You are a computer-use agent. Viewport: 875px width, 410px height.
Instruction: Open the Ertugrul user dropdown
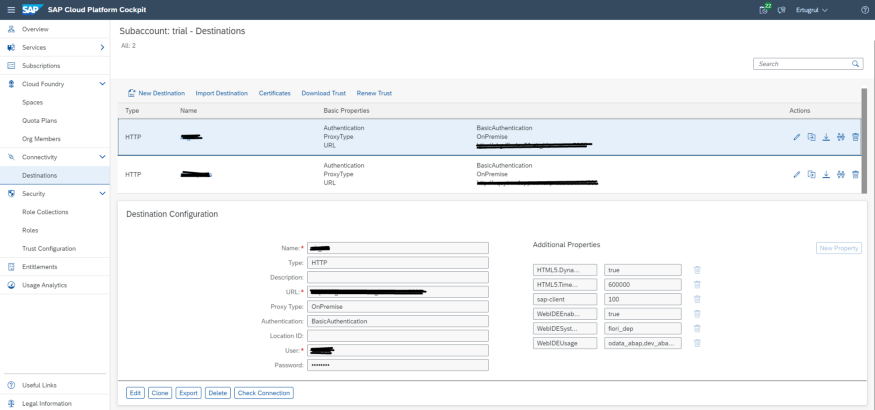(811, 10)
